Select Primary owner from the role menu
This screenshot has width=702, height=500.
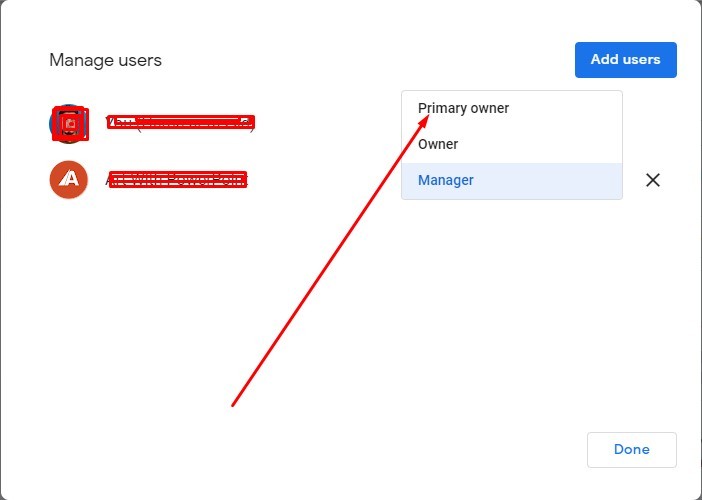(463, 108)
